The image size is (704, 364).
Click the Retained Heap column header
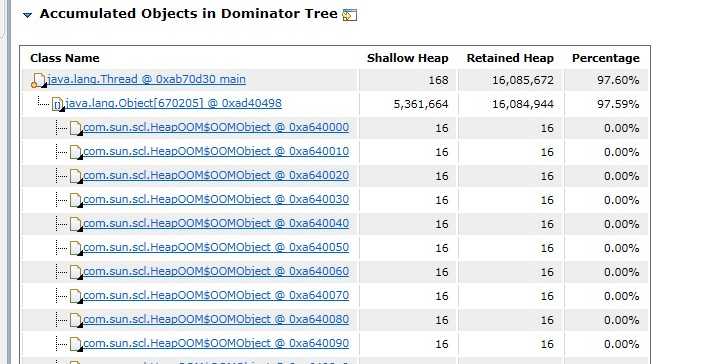pos(510,58)
